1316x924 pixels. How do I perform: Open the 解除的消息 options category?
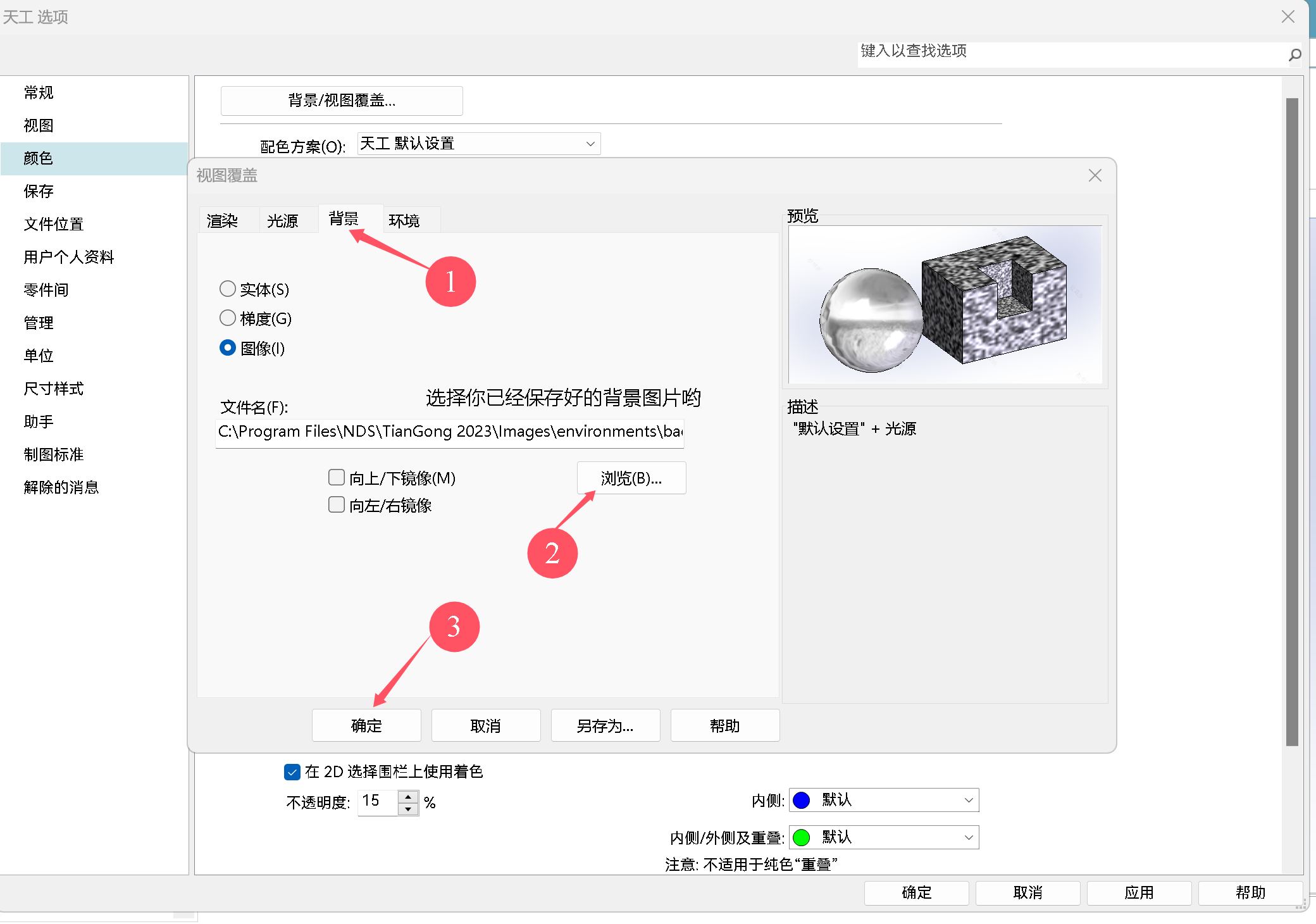tap(94, 487)
